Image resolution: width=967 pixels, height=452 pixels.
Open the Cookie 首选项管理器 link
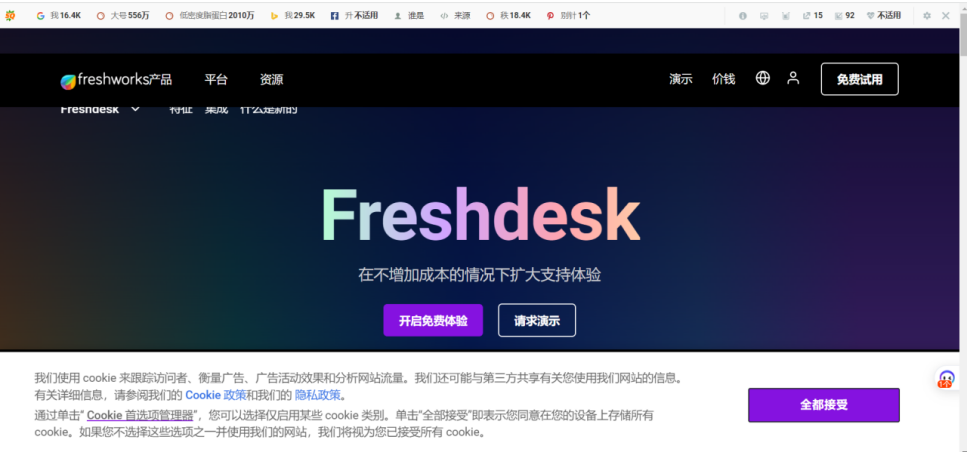point(141,414)
